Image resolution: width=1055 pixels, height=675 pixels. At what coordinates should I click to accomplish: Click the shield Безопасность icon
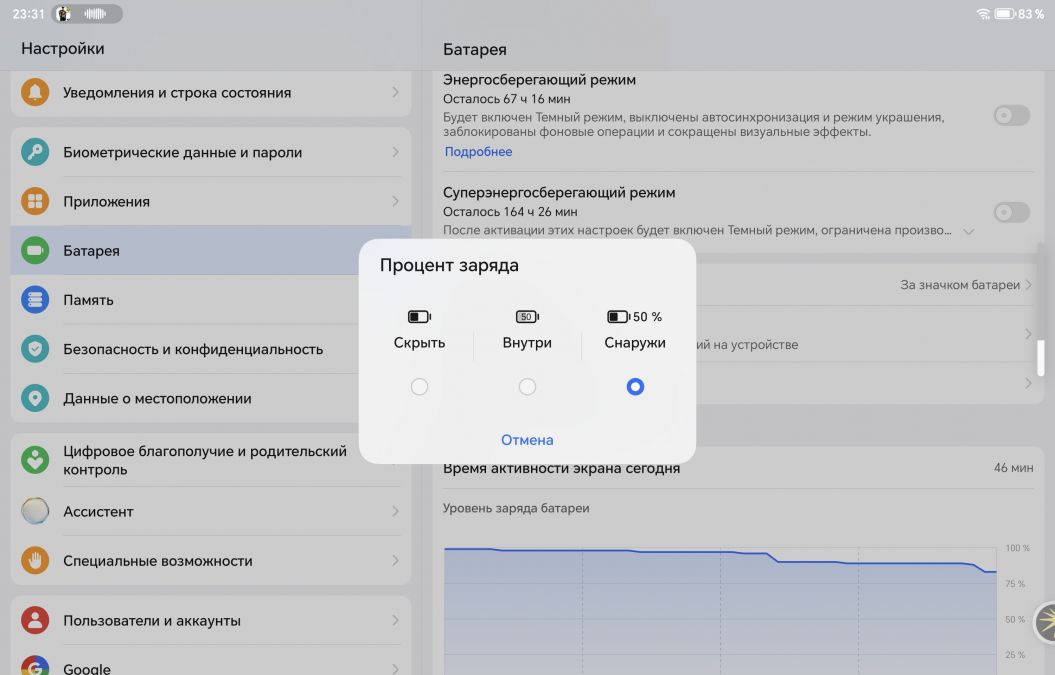click(35, 349)
